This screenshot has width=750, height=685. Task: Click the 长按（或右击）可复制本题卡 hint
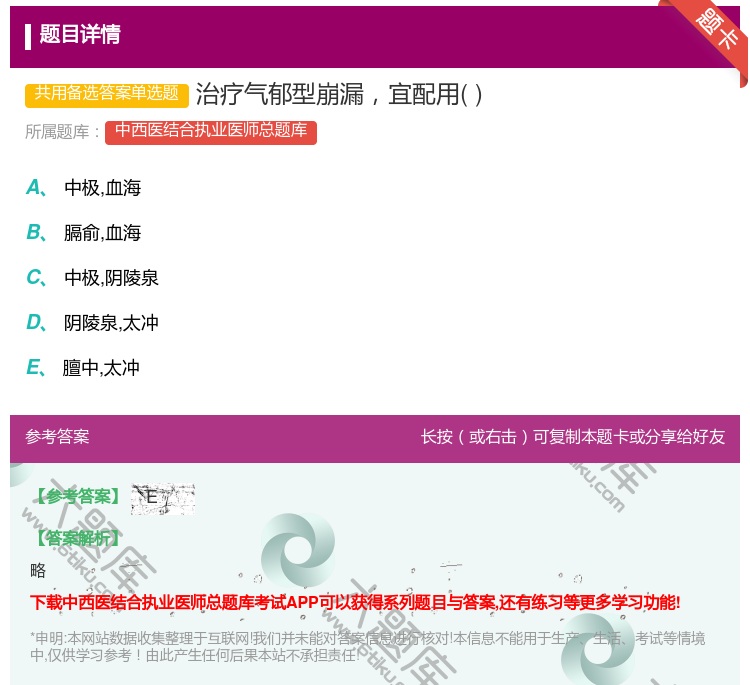point(573,437)
